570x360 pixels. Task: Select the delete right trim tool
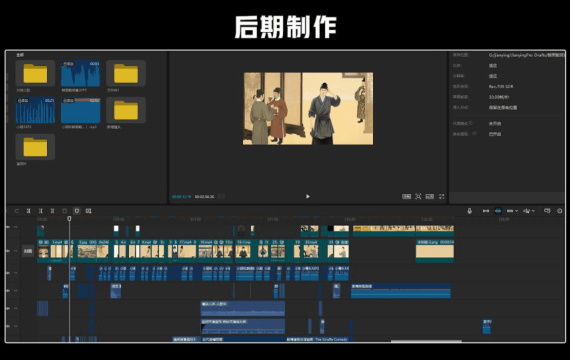tap(52, 211)
